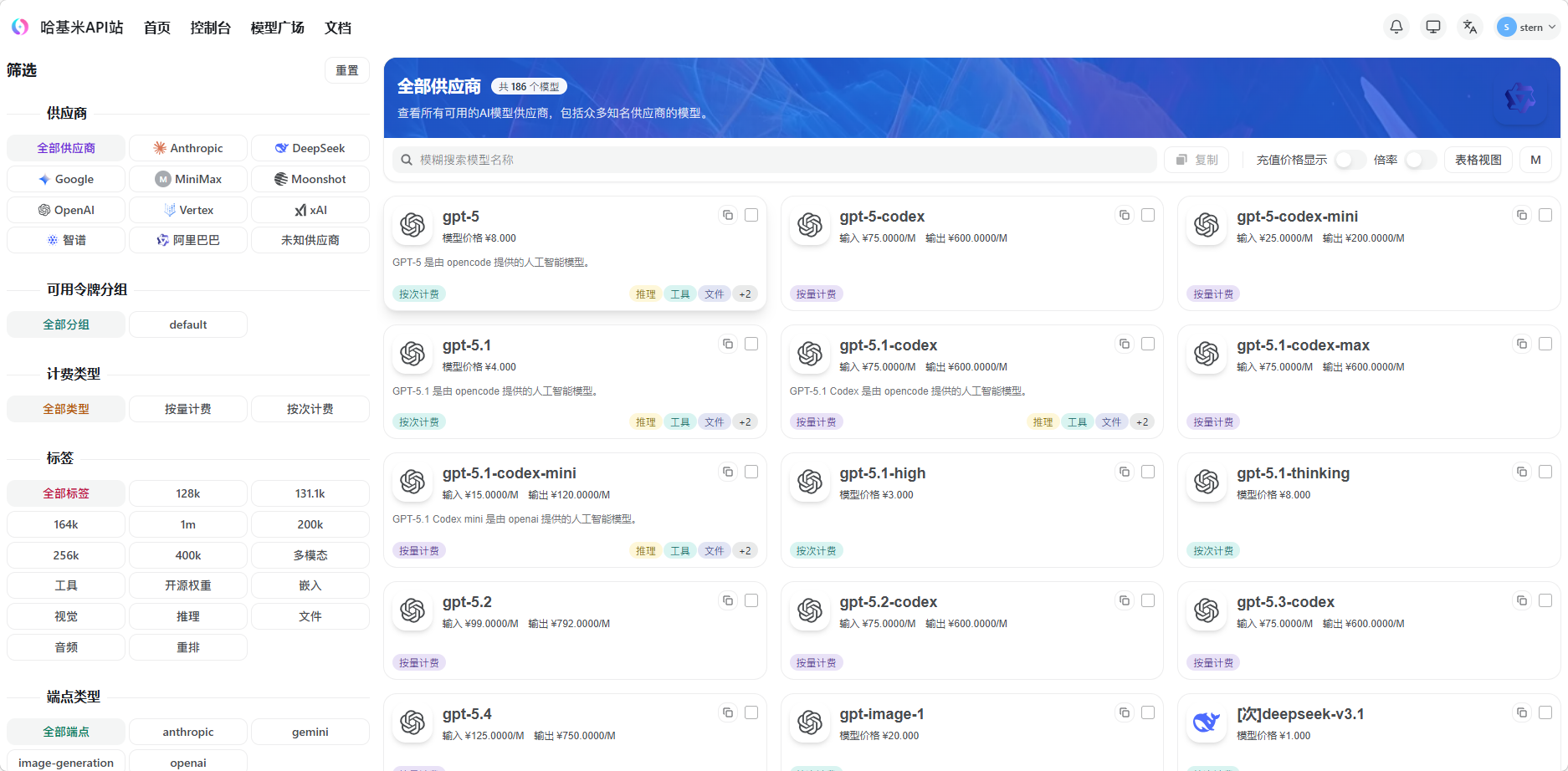Copy the gpt-5.3-codex model name
This screenshot has width=1568, height=771.
click(x=1521, y=600)
